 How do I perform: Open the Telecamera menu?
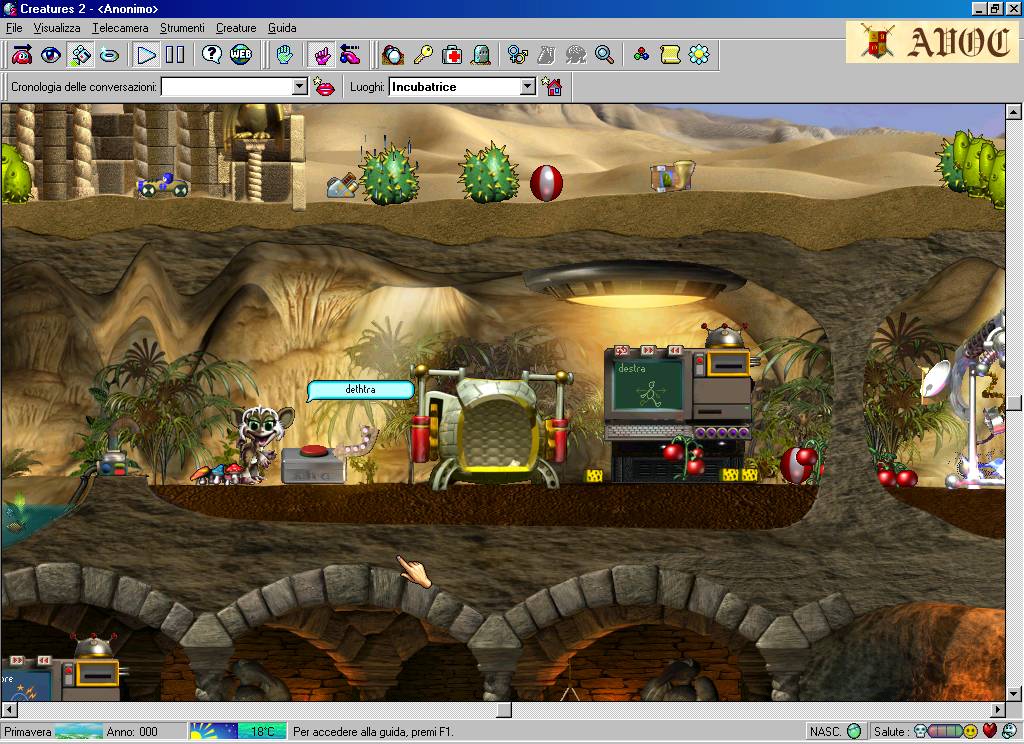click(x=120, y=28)
